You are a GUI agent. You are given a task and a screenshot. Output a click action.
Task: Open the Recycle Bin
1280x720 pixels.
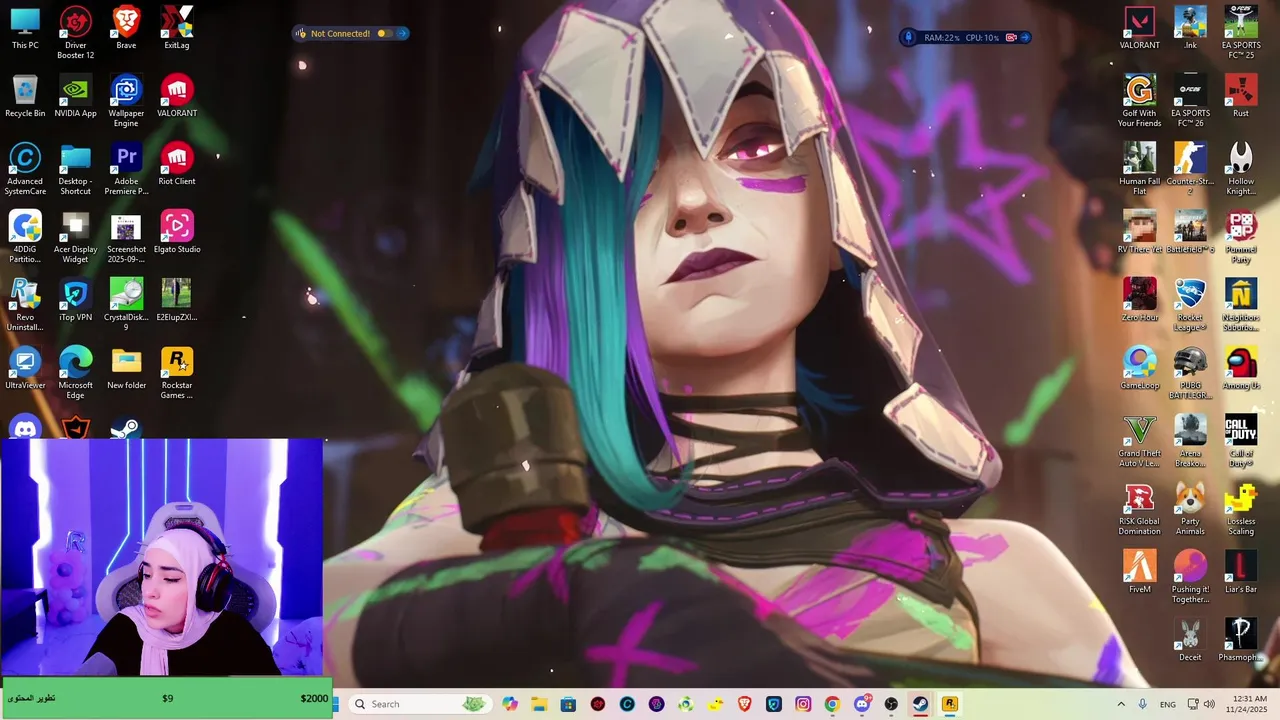tap(25, 96)
